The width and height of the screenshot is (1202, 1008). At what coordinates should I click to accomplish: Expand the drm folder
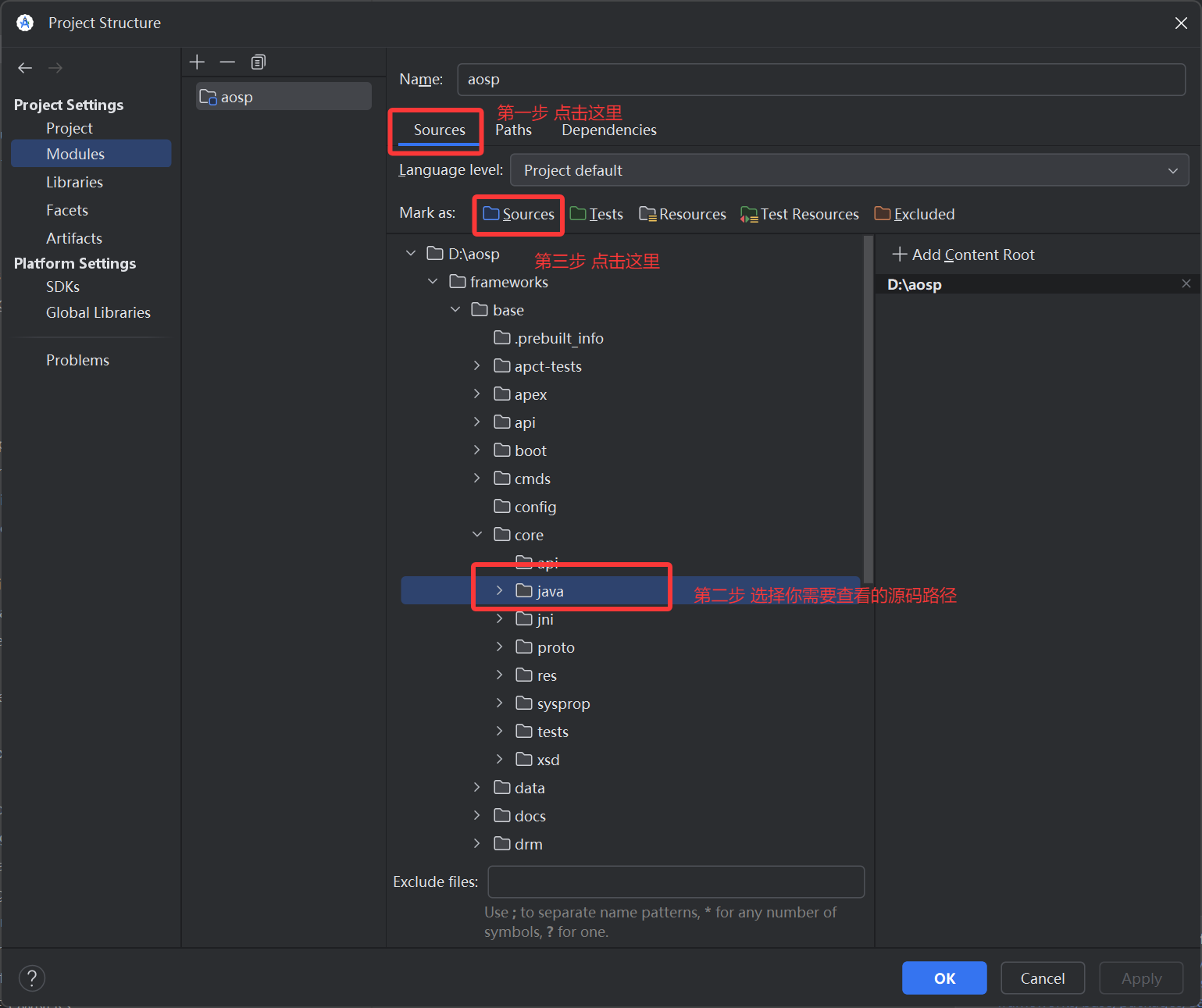(x=477, y=843)
